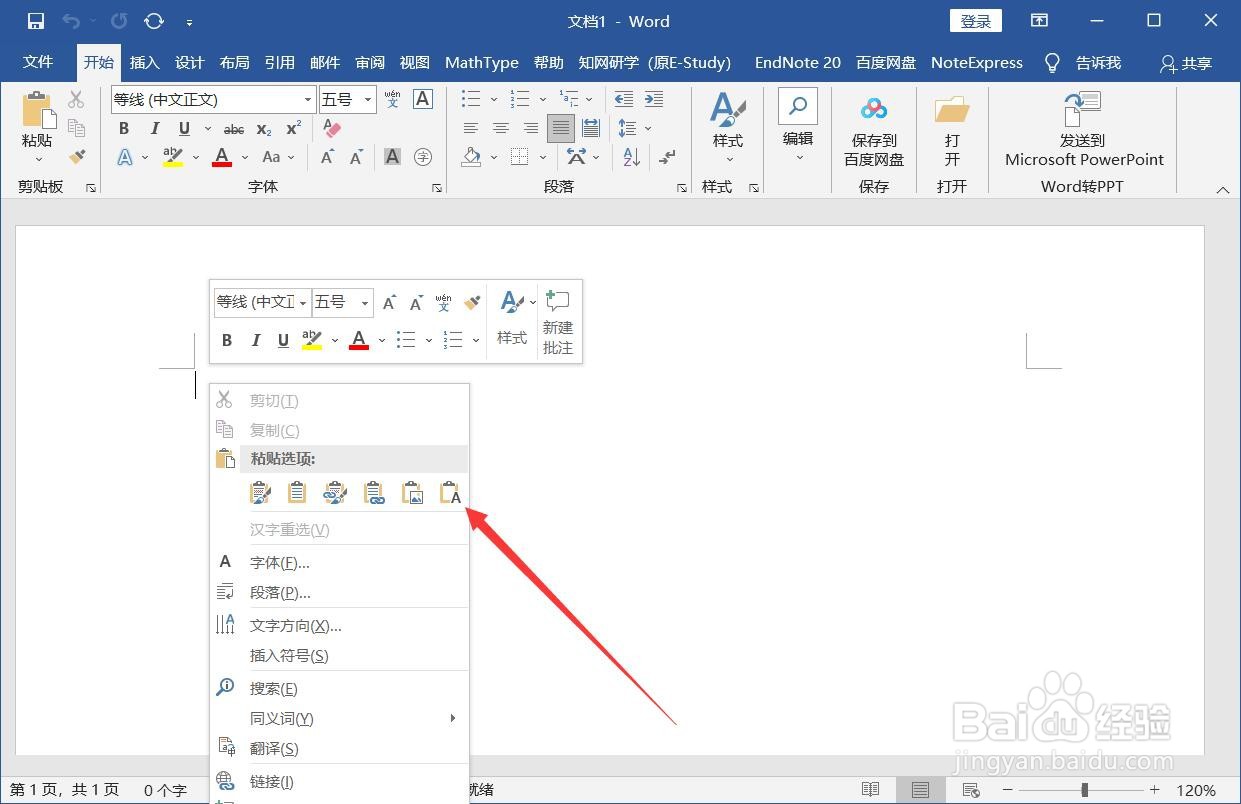
Task: Click the Clear Formatting eraser icon
Action: [x=332, y=128]
